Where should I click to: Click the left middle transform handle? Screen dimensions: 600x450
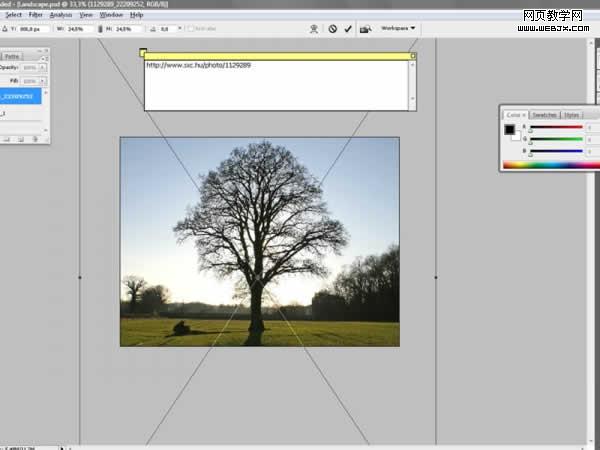[x=80, y=277]
